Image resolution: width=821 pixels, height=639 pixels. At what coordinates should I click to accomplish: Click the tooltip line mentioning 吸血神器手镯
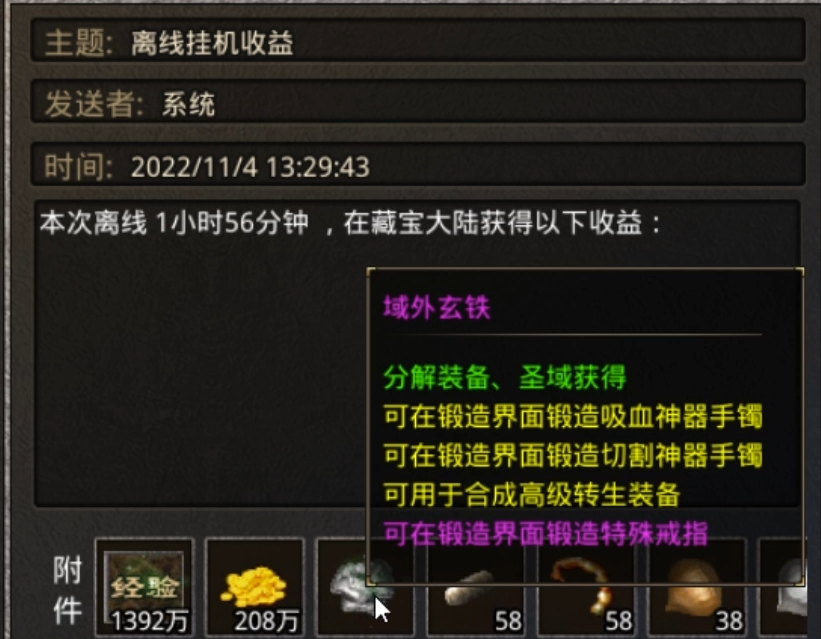[573, 416]
